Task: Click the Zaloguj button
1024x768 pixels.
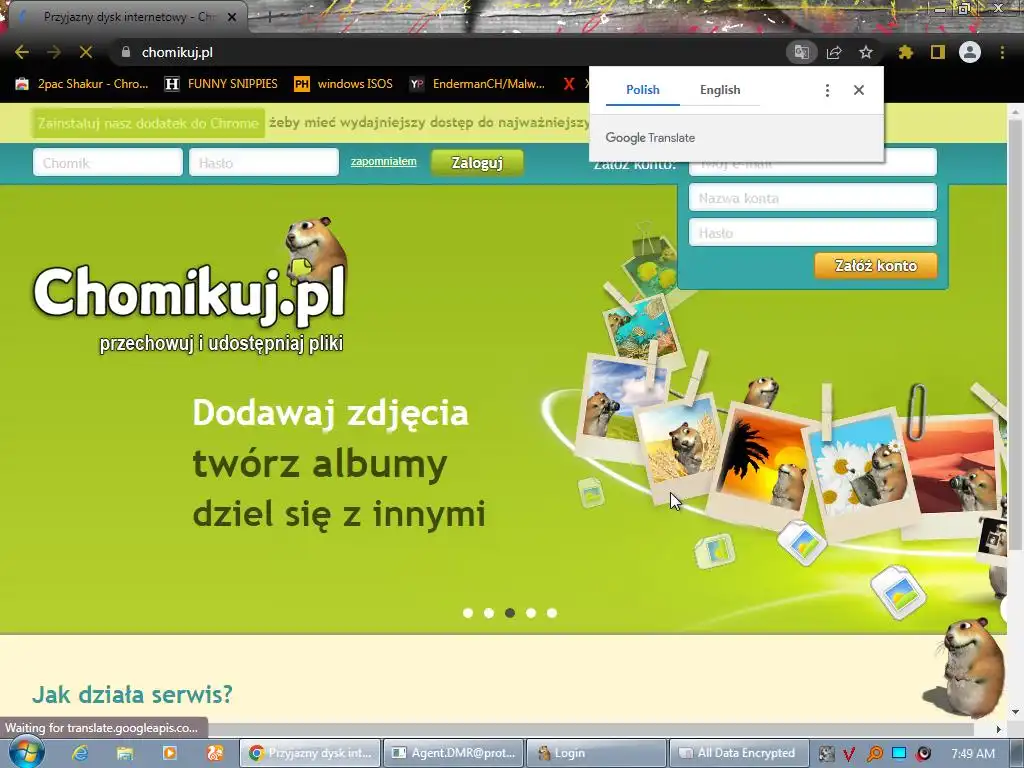Action: click(x=477, y=163)
